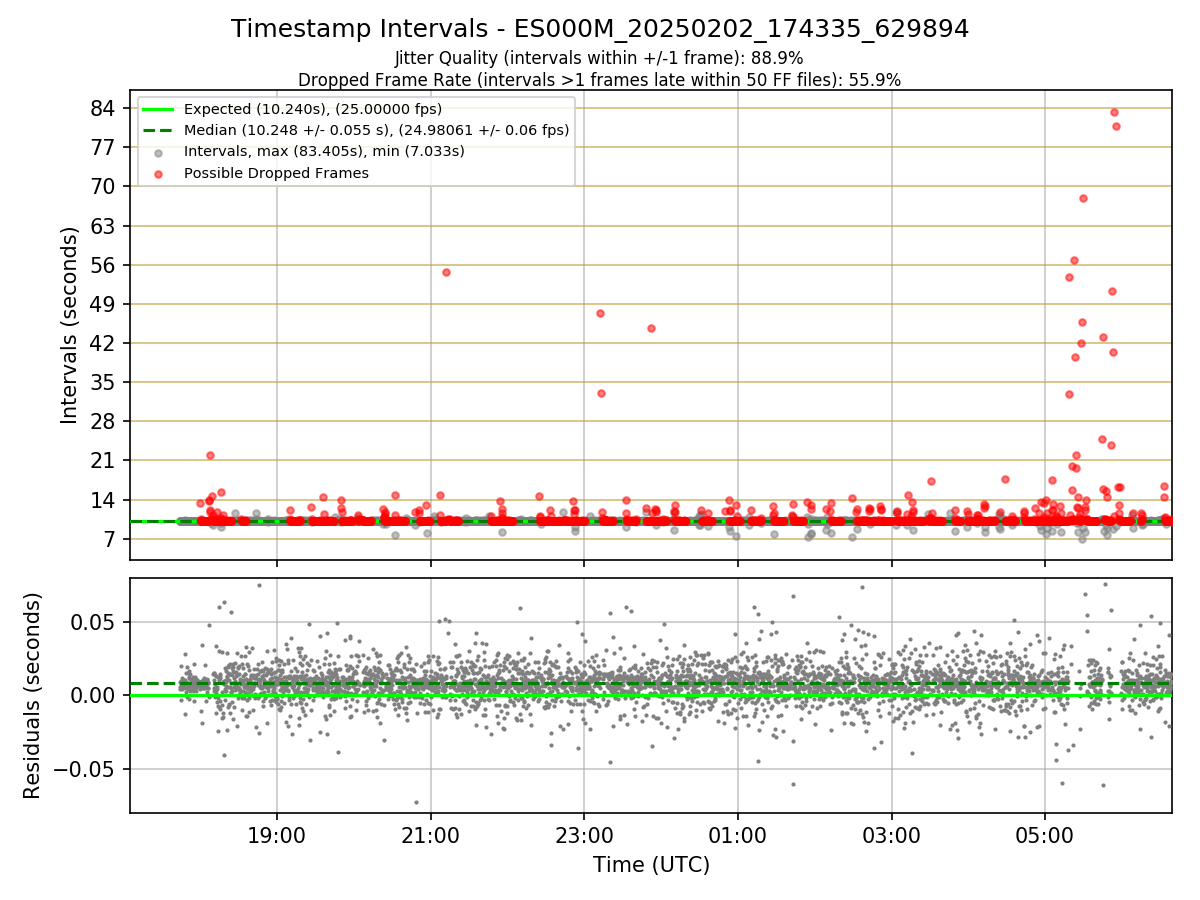Click the red dot marker in legend
The width and height of the screenshot is (1200, 900).
tap(158, 173)
